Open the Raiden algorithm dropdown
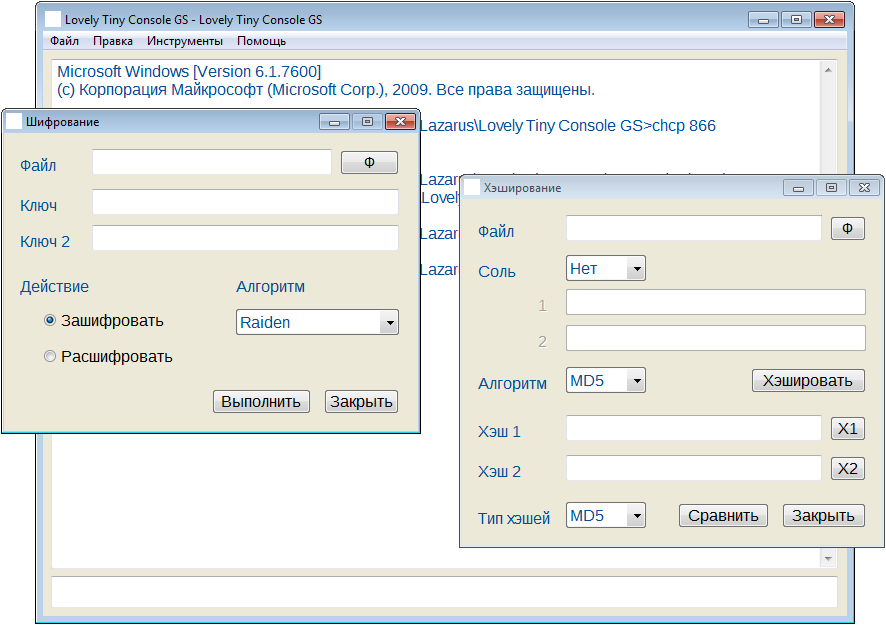The image size is (886, 625). [x=389, y=322]
